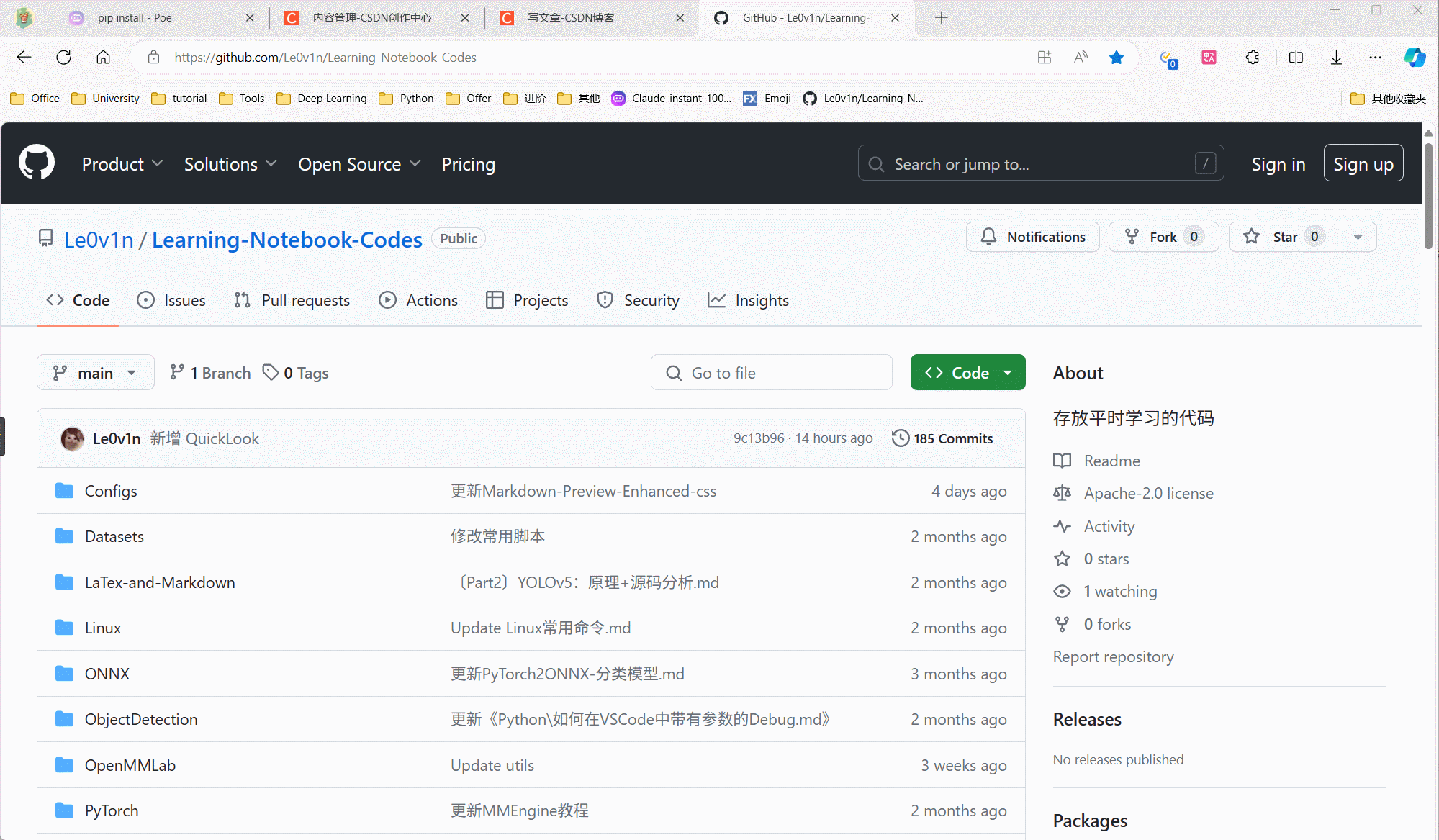Click the ONNX folder icon
Image resolution: width=1439 pixels, height=840 pixels.
point(65,674)
